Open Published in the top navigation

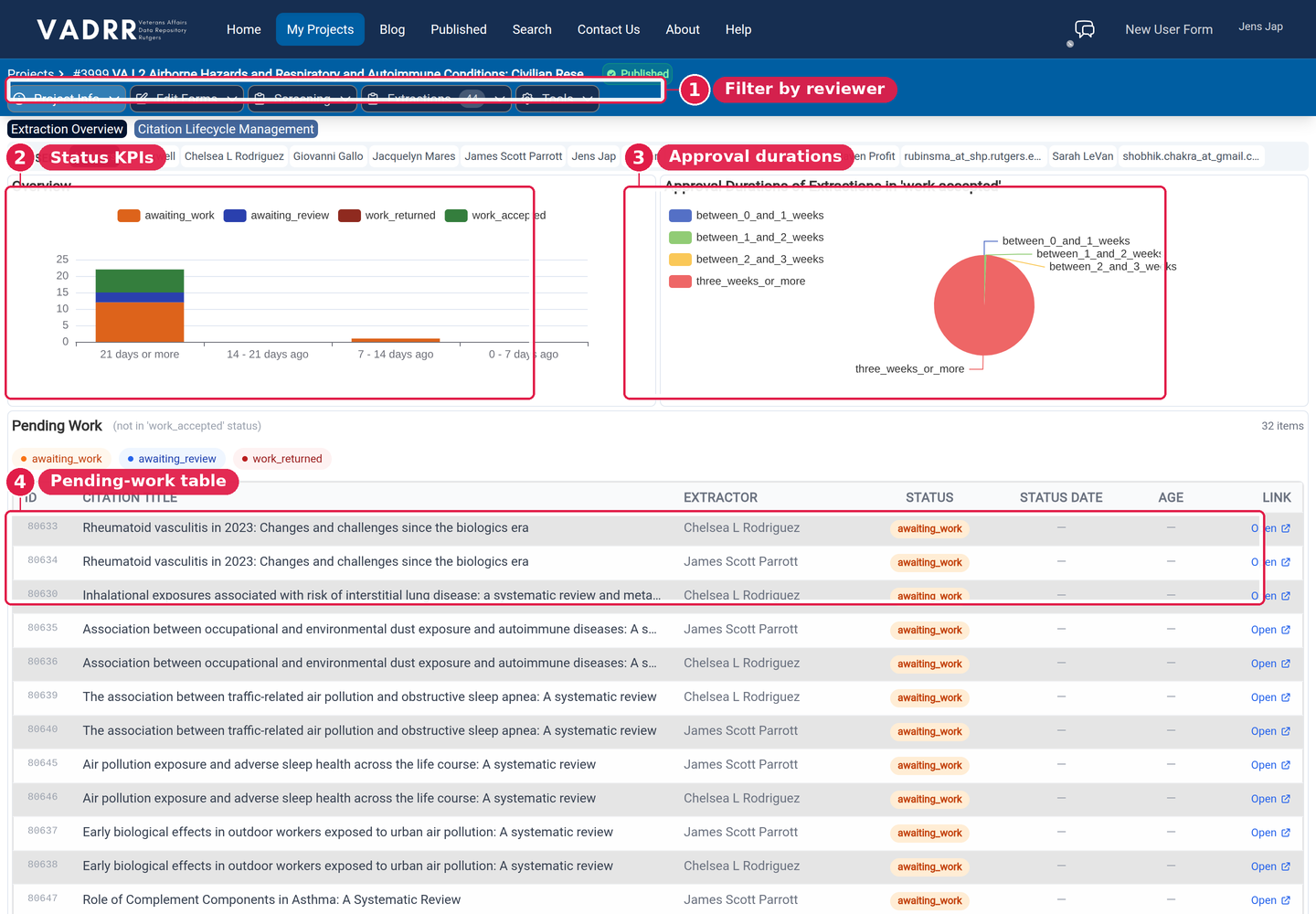(x=459, y=29)
